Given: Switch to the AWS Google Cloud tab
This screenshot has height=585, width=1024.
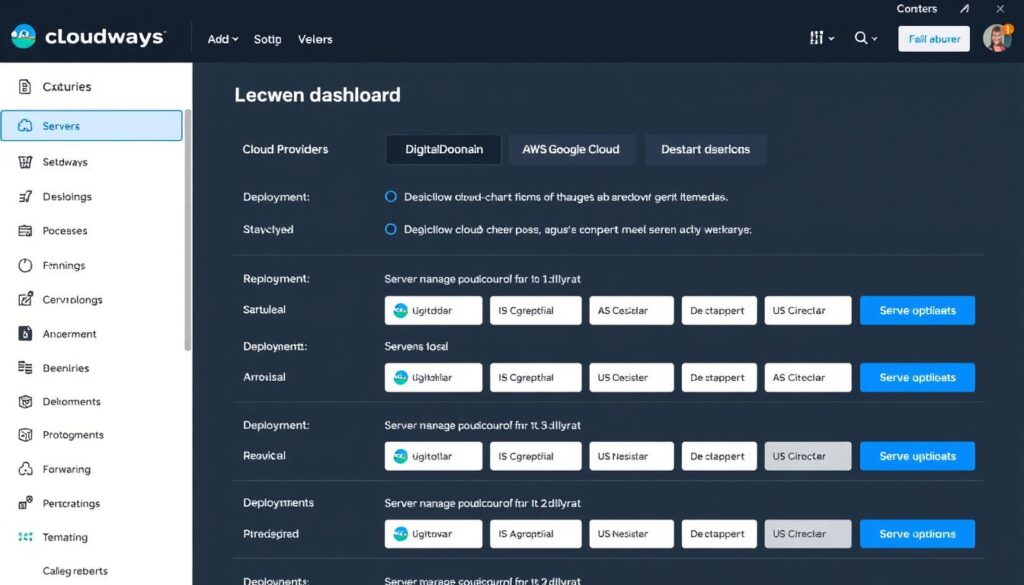Looking at the screenshot, I should [571, 149].
